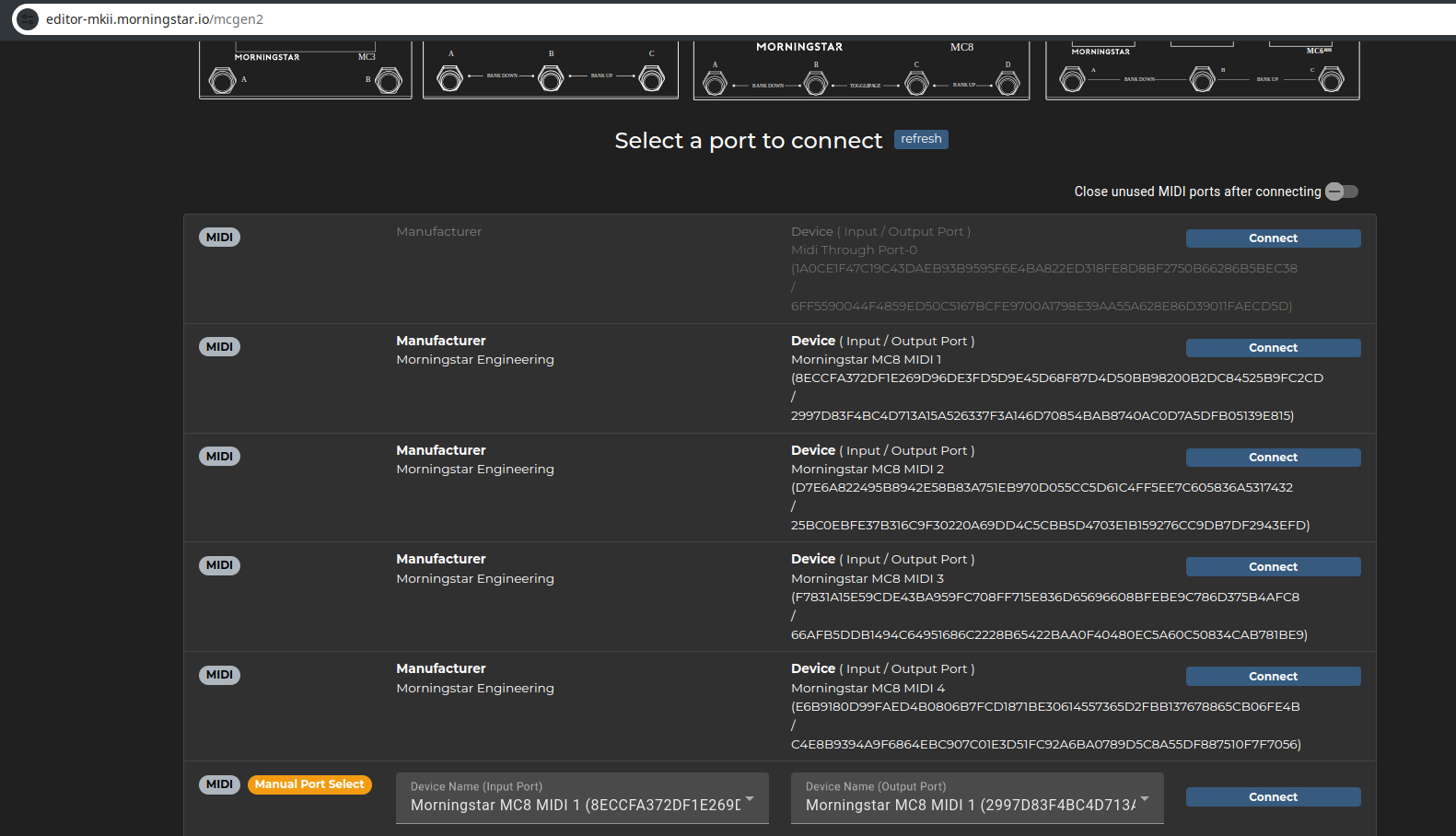Viewport: 1456px width, 836px height.
Task: Click the browser address bar URL
Action: (155, 19)
